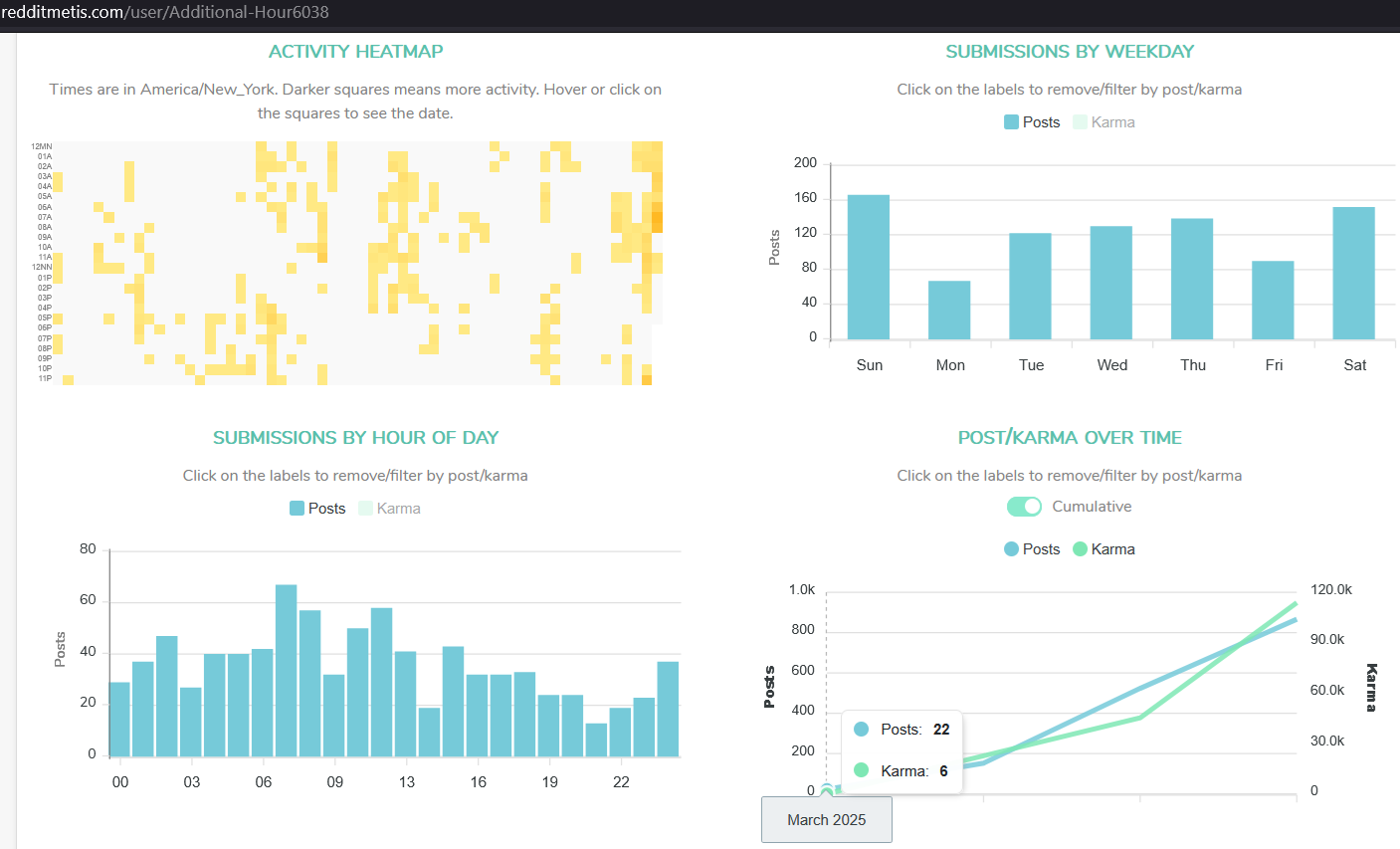
Task: Click the Monday bar in weekday chart
Action: [949, 311]
